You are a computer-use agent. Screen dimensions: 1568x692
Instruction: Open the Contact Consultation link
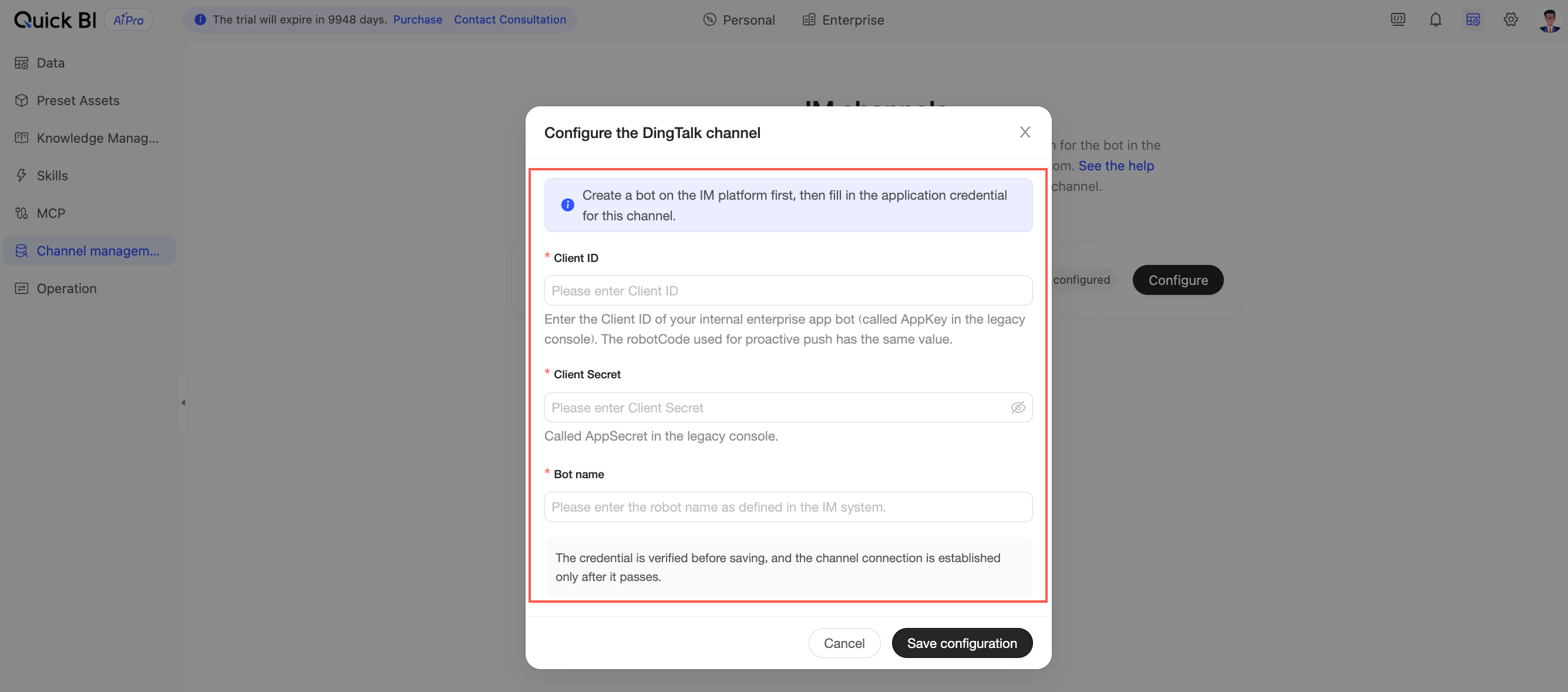click(510, 19)
